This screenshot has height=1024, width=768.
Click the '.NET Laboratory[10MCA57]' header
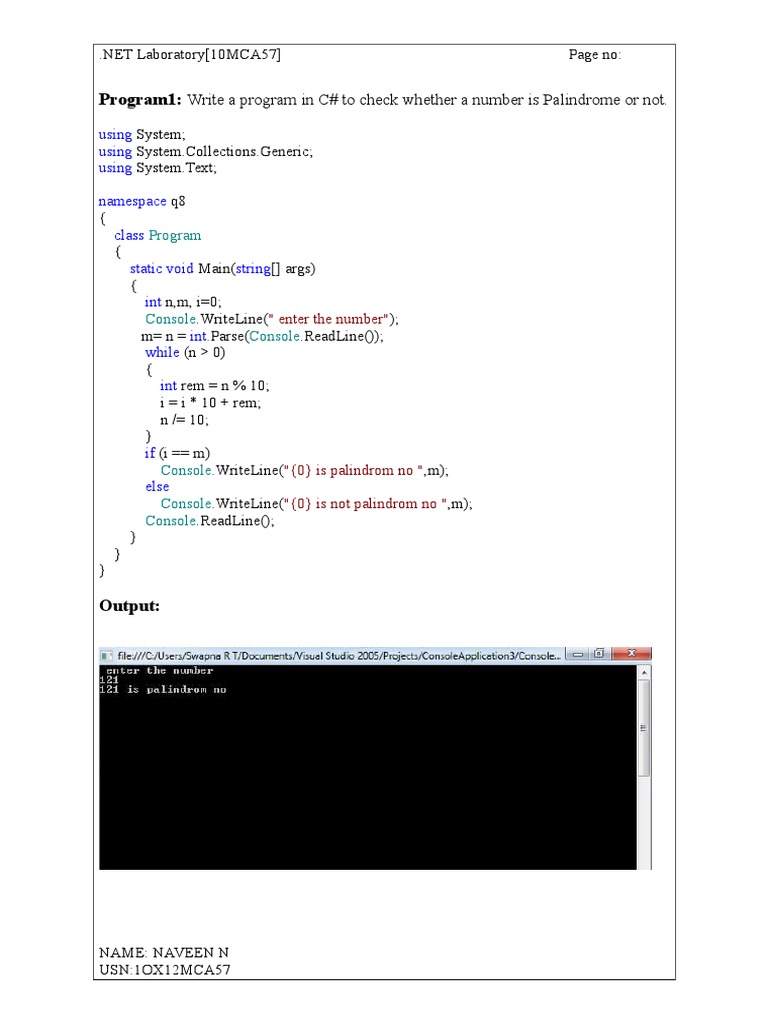coord(190,54)
